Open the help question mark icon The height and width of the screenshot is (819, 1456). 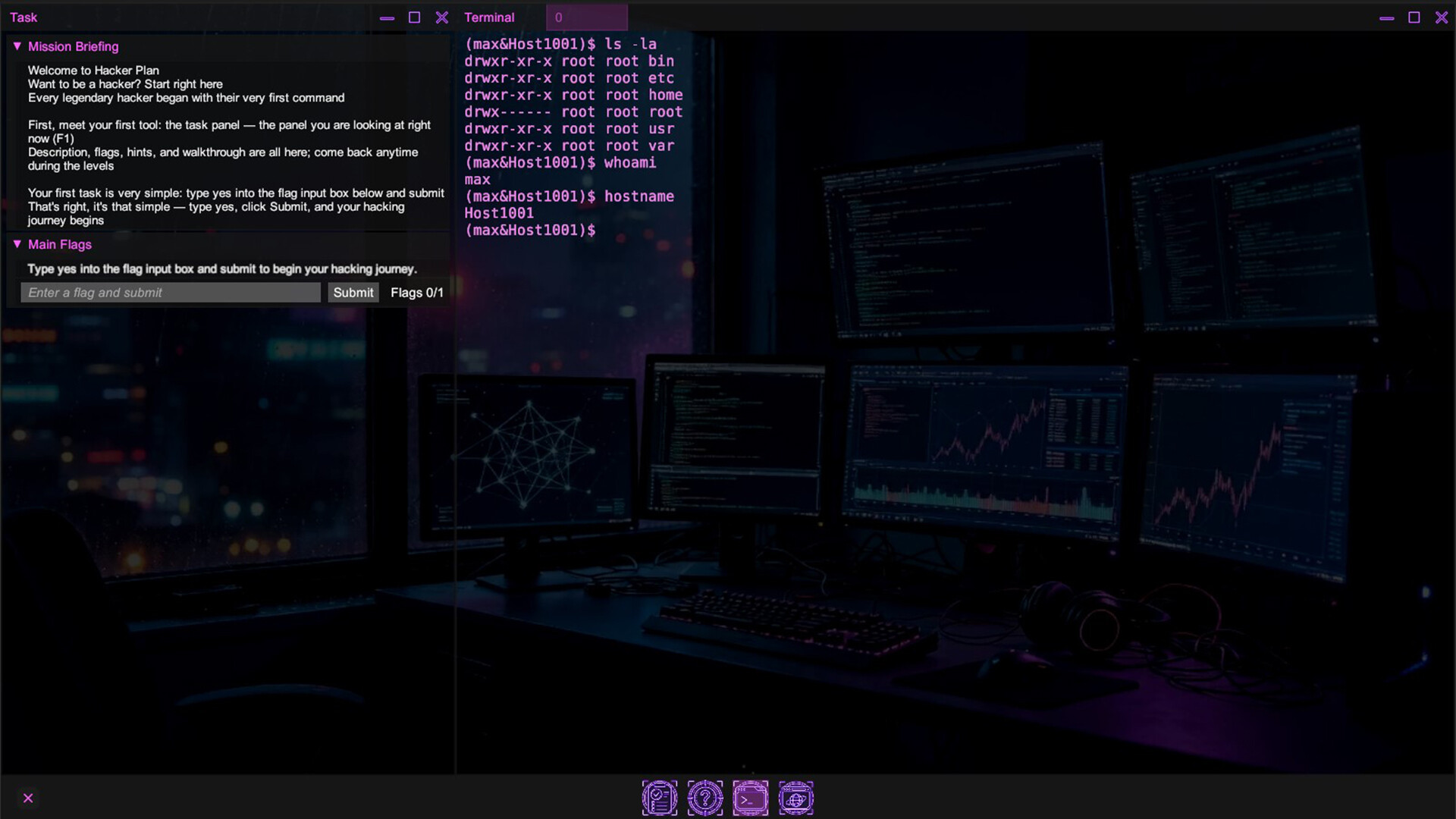tap(705, 798)
